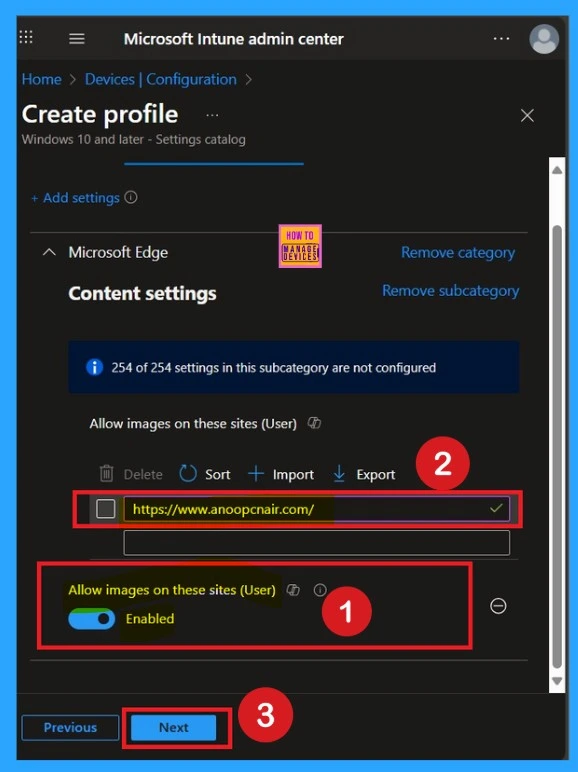Click the Sort button
The height and width of the screenshot is (772, 578).
205,474
